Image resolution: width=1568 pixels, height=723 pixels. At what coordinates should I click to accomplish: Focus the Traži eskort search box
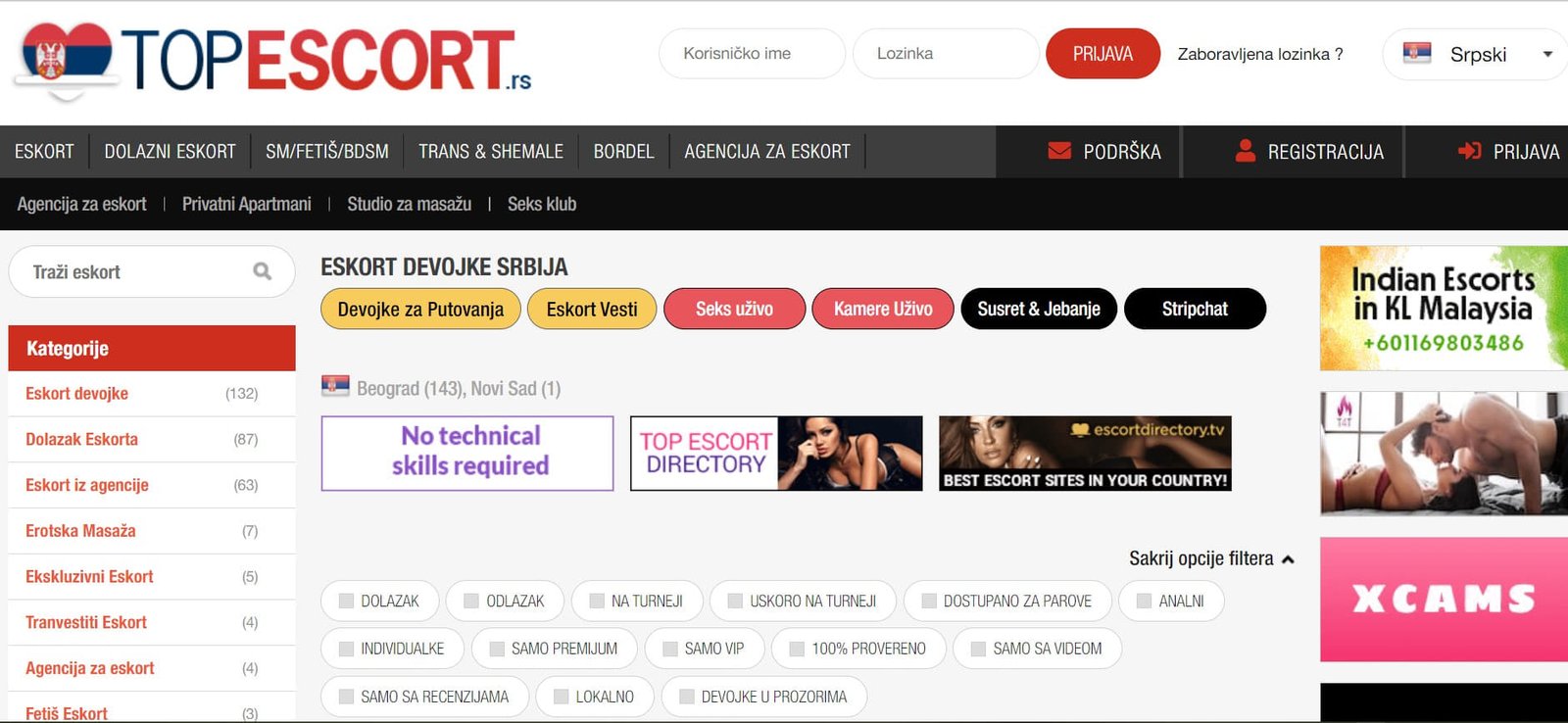151,271
